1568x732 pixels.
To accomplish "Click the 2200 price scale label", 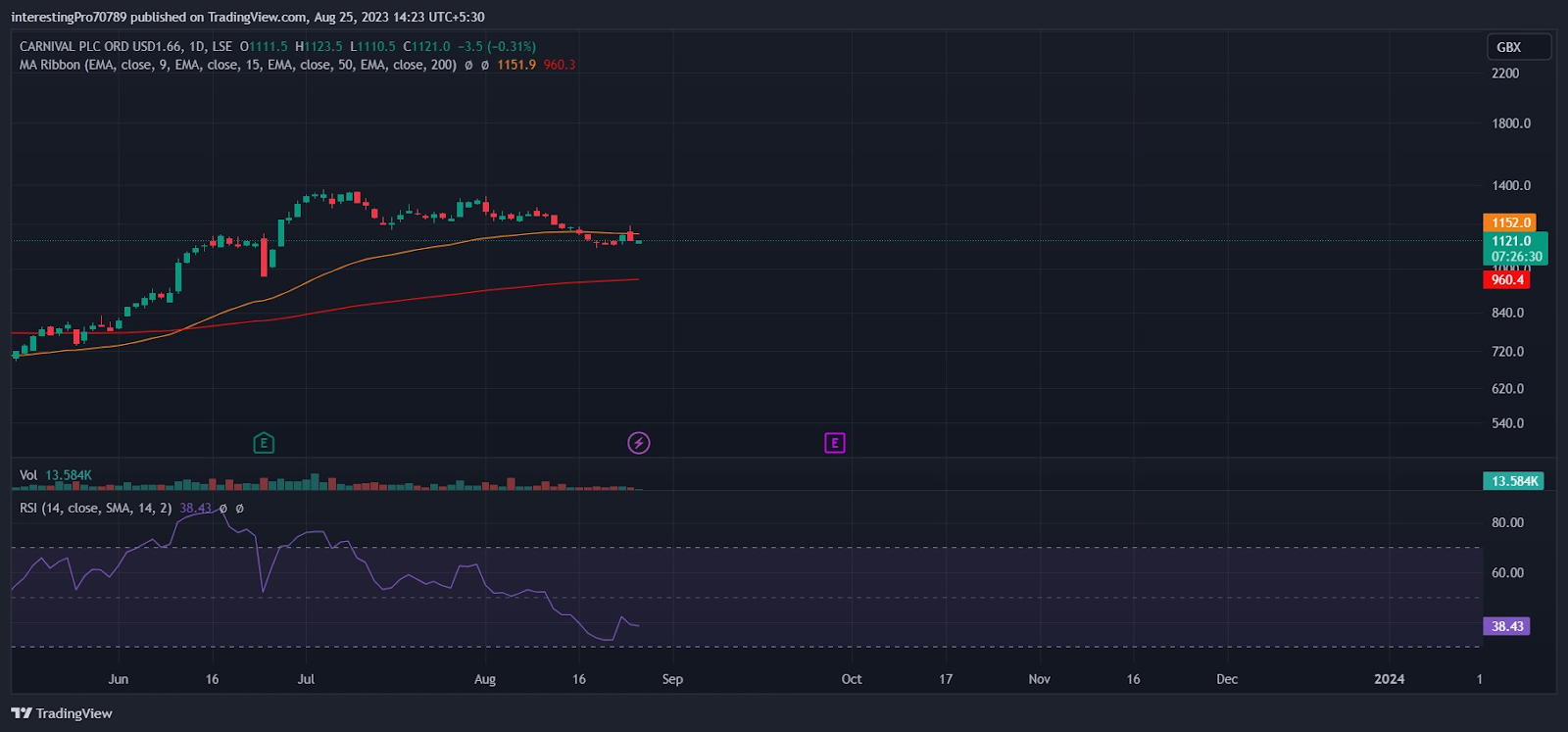I will click(1505, 73).
